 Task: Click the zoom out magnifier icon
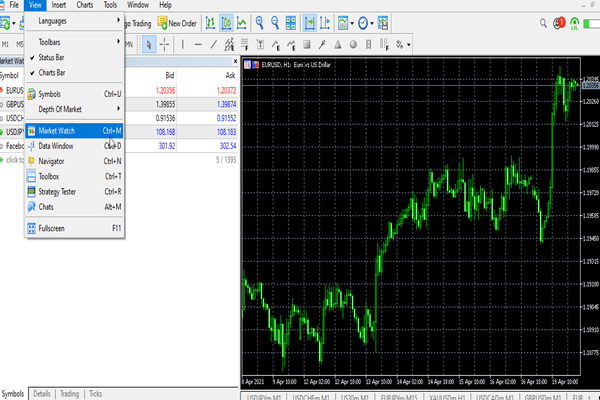click(277, 22)
